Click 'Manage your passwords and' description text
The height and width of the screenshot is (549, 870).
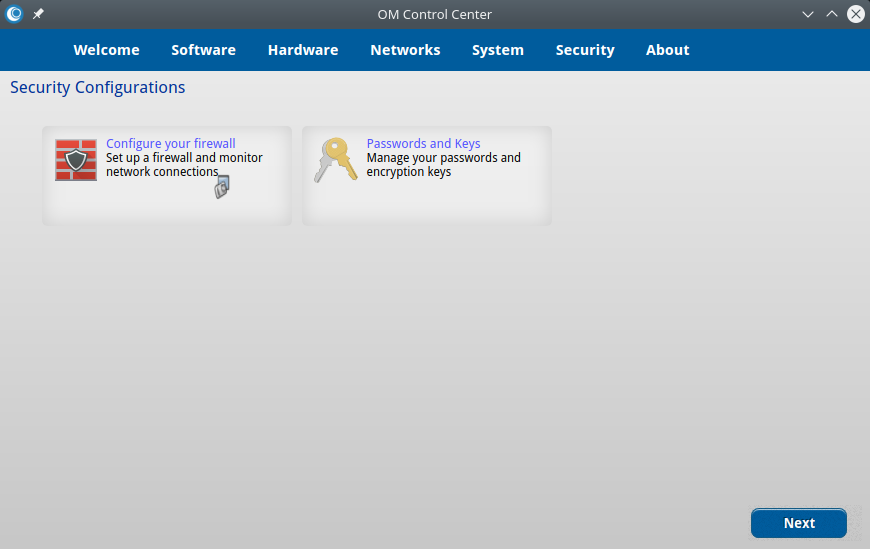click(x=443, y=158)
